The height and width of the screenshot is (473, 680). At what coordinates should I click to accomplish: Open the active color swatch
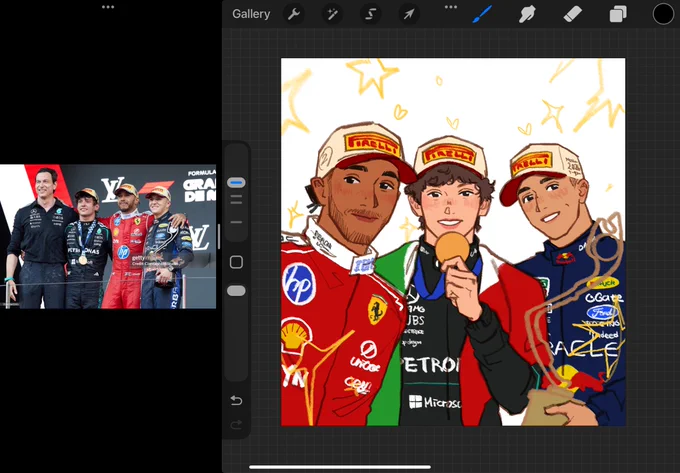click(664, 14)
